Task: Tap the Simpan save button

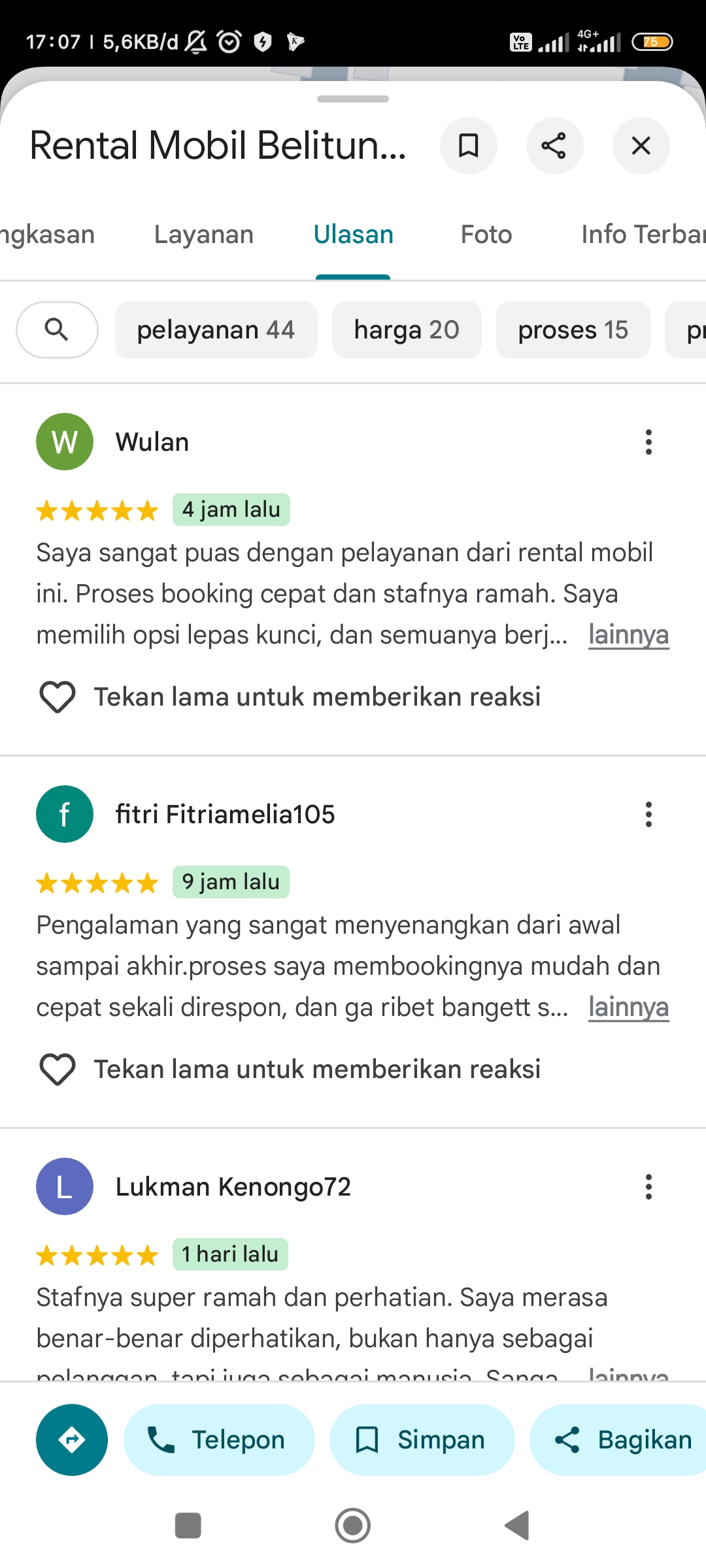Action: 422,1440
